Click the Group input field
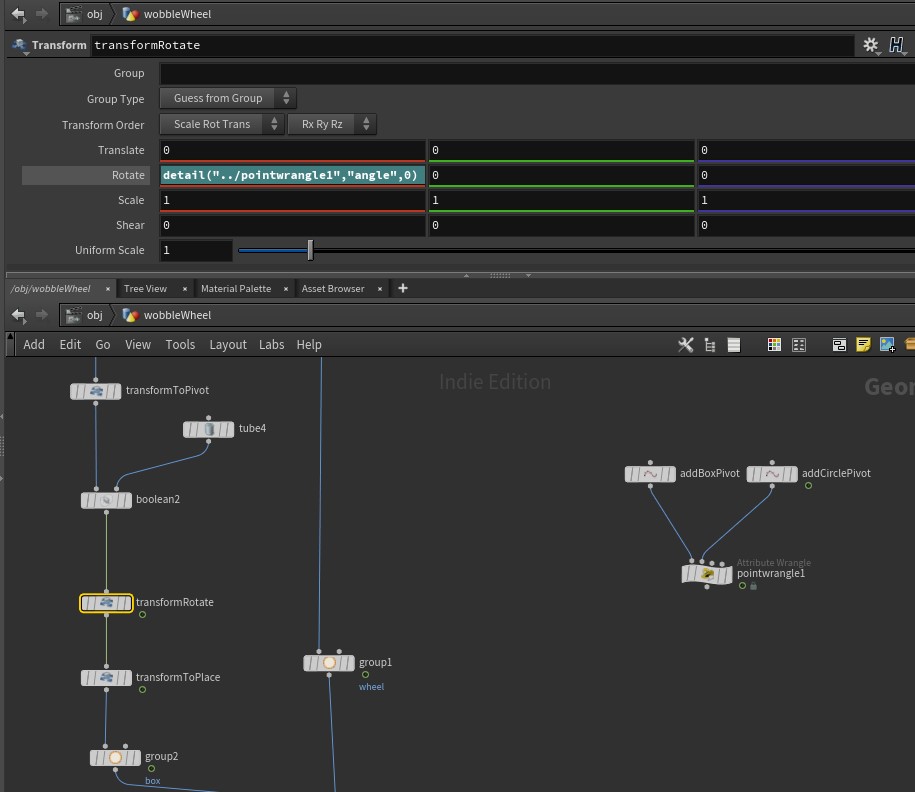Screen dimensions: 915x792 pyautogui.click(x=536, y=73)
